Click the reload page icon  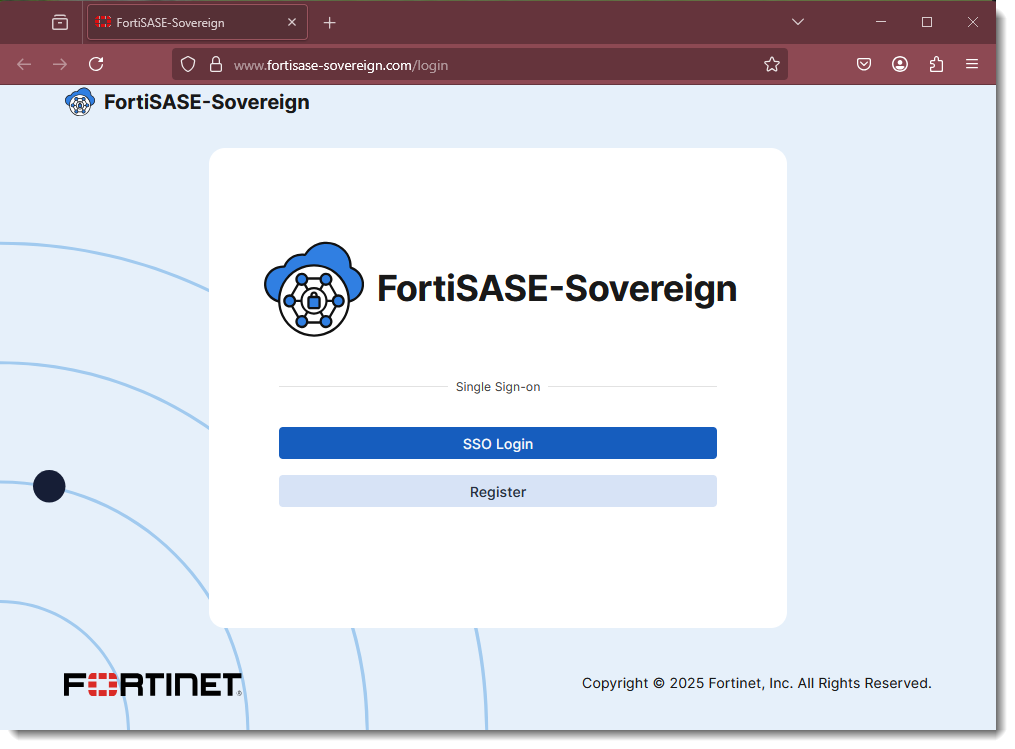tap(96, 64)
